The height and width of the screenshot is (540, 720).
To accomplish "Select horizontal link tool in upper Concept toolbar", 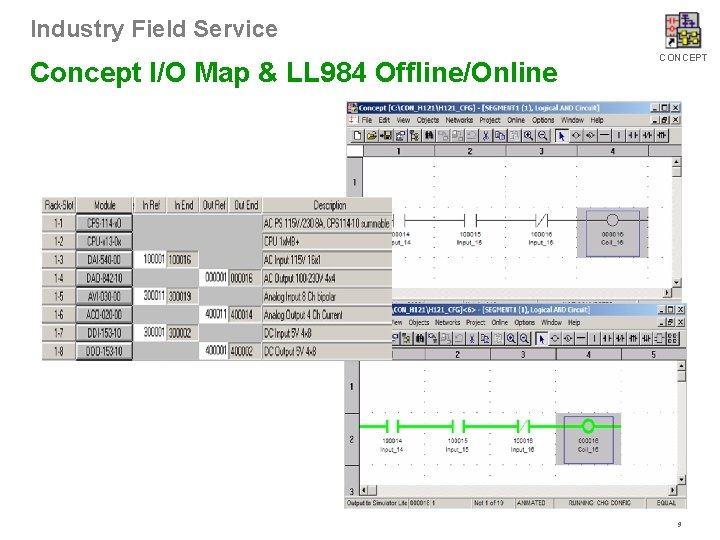I will (605, 135).
